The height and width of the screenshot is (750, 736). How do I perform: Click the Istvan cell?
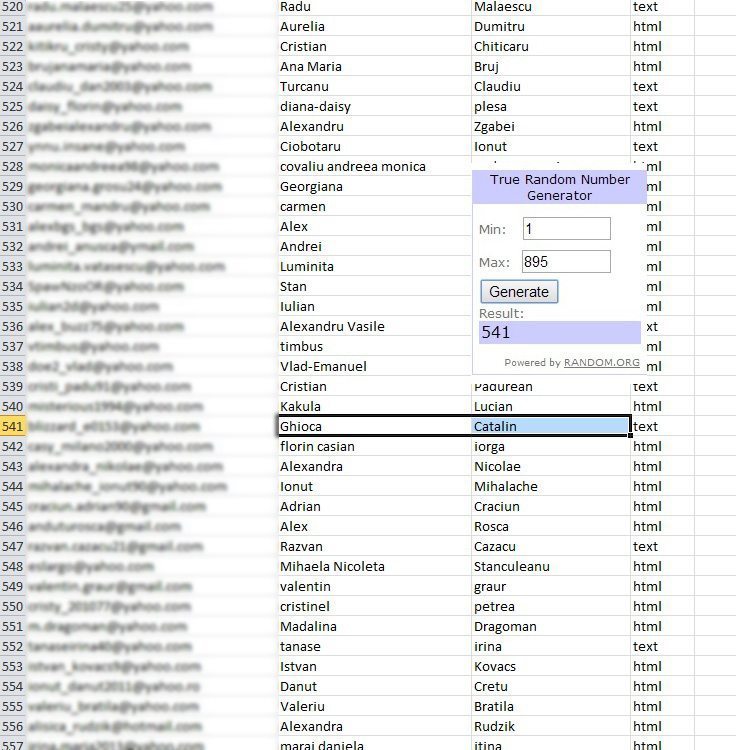374,666
